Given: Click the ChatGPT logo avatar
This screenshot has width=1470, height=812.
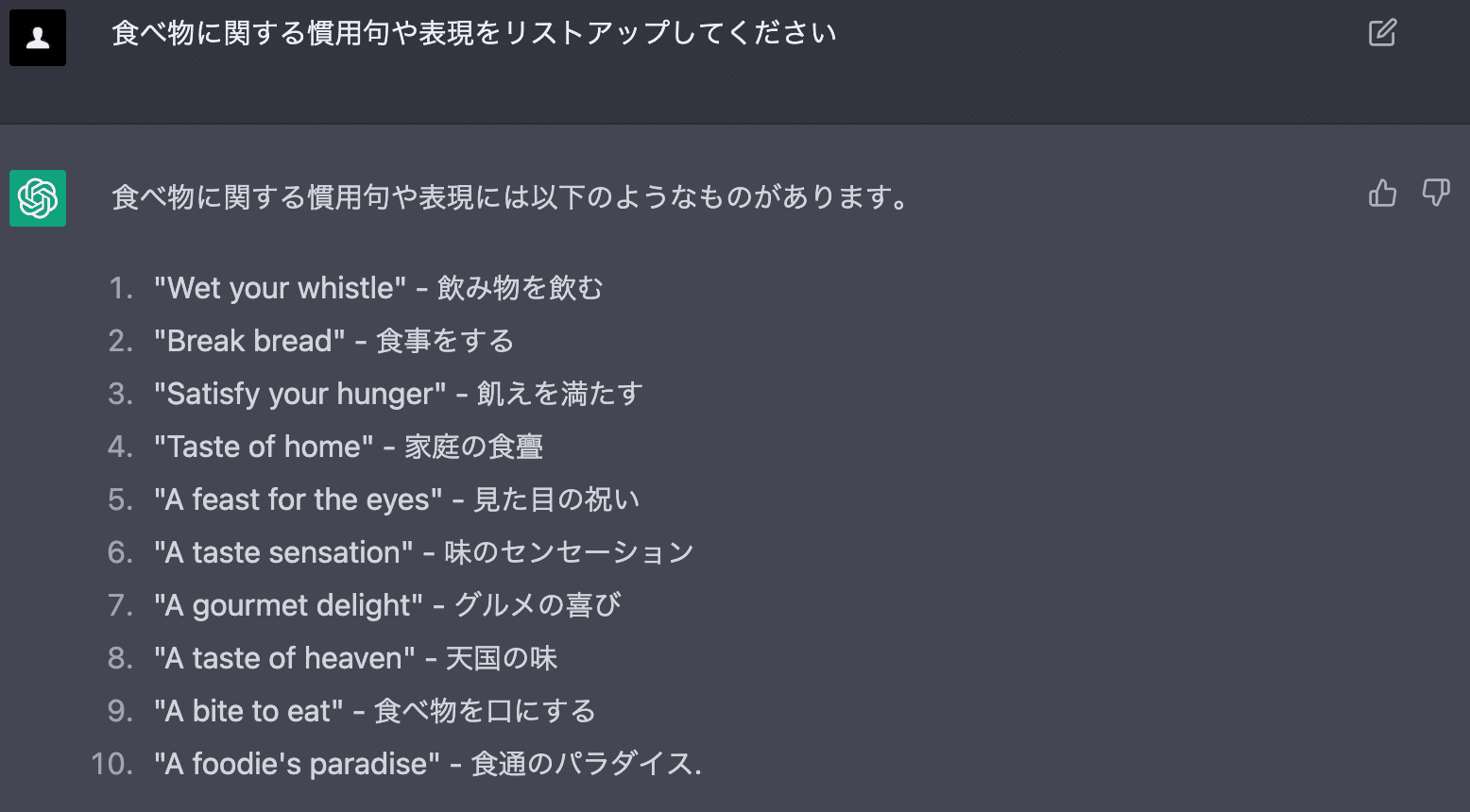Looking at the screenshot, I should pyautogui.click(x=38, y=198).
